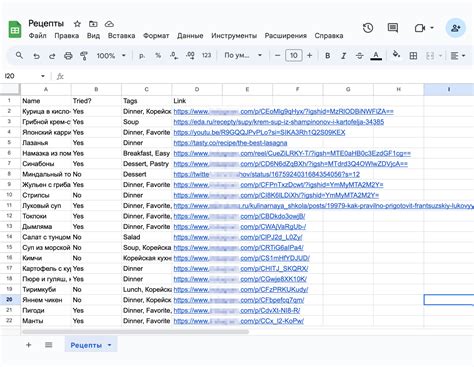Format as currency with р. button
This screenshot has width=474, height=367.
(x=142, y=56)
